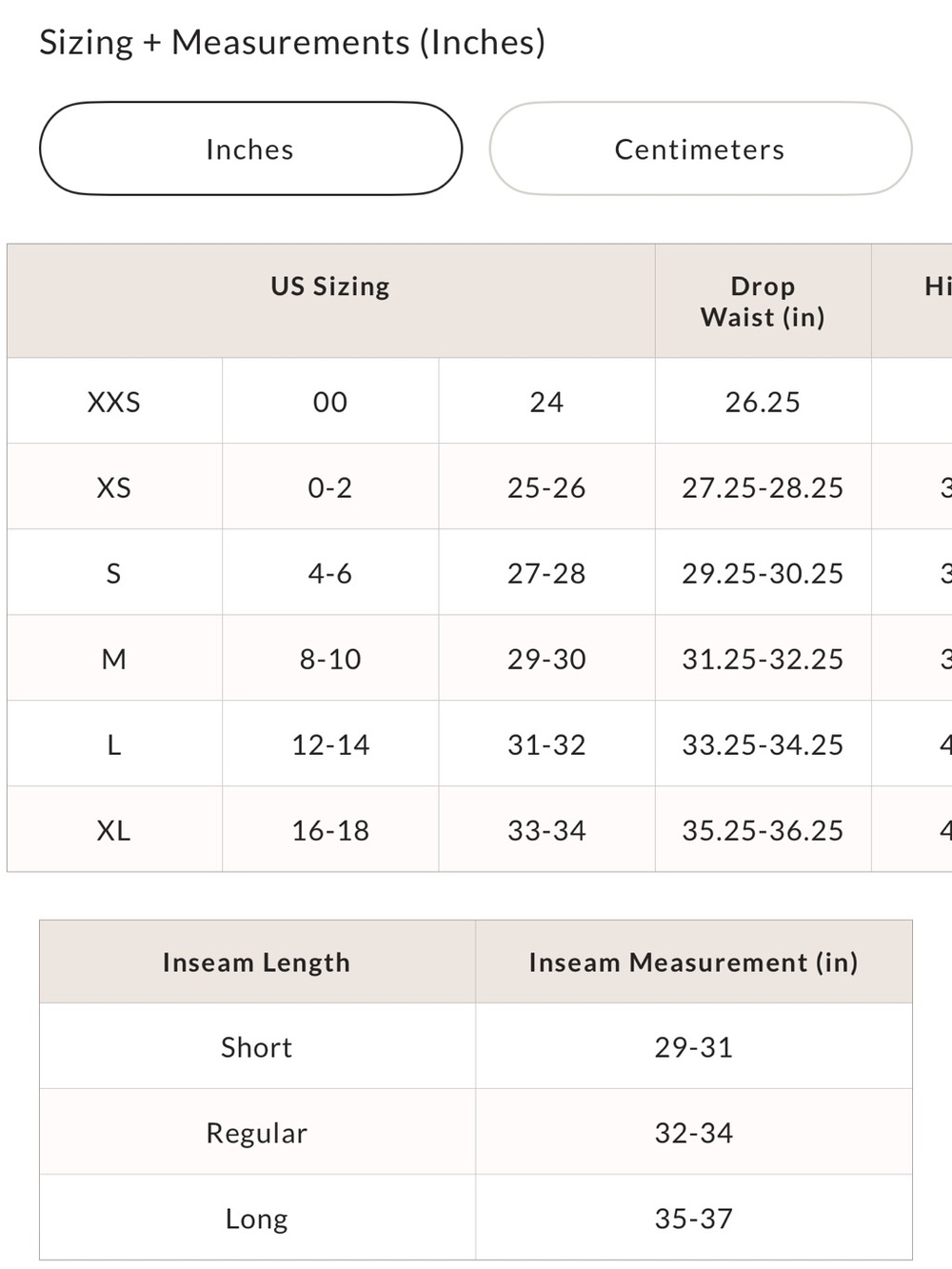Select the XXS size cell

pyautogui.click(x=114, y=402)
